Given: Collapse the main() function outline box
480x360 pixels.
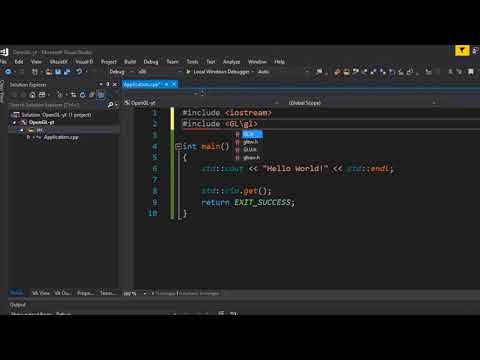Looking at the screenshot, I should coord(178,146).
